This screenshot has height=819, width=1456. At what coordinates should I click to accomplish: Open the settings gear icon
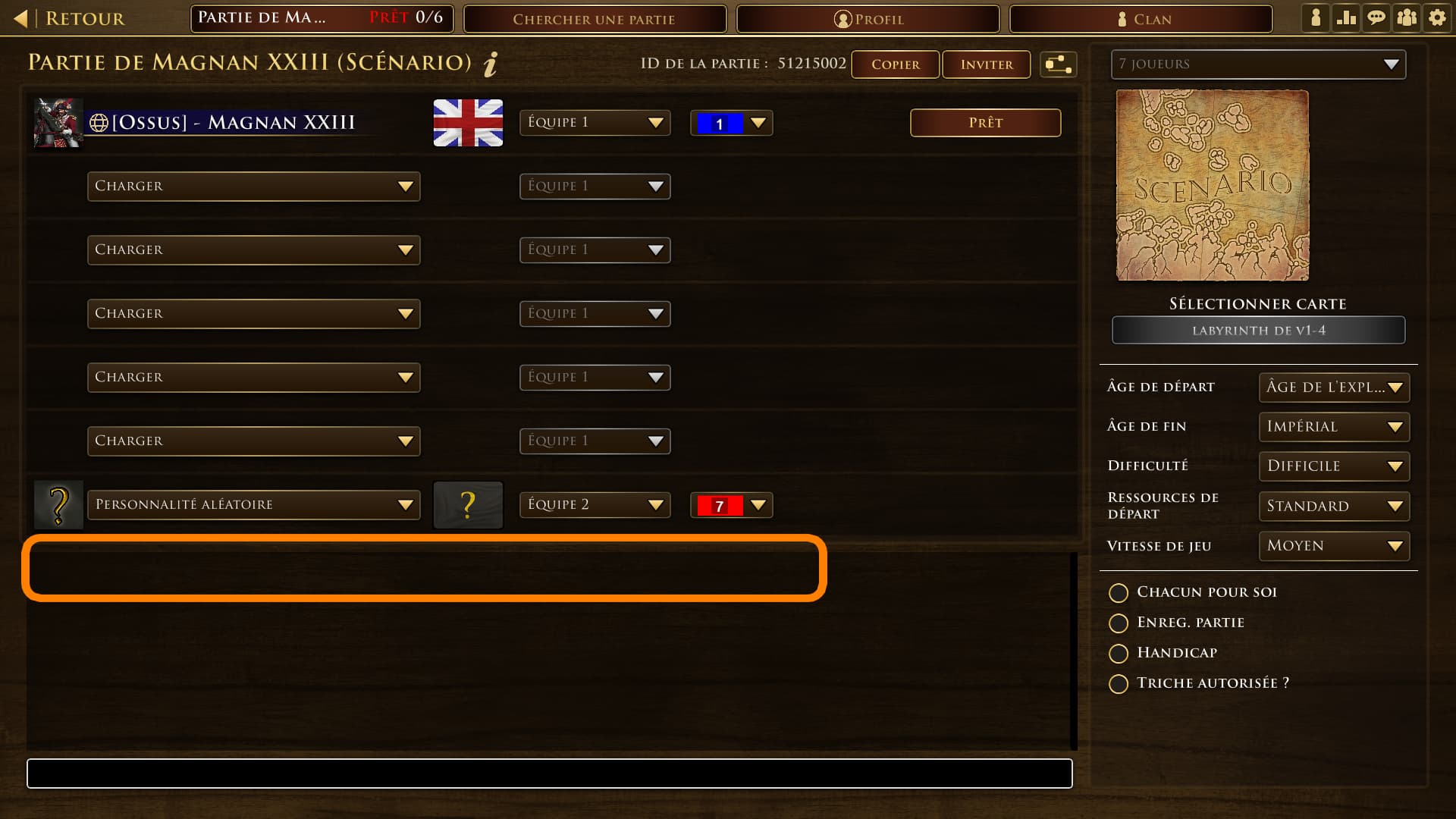(x=1437, y=18)
